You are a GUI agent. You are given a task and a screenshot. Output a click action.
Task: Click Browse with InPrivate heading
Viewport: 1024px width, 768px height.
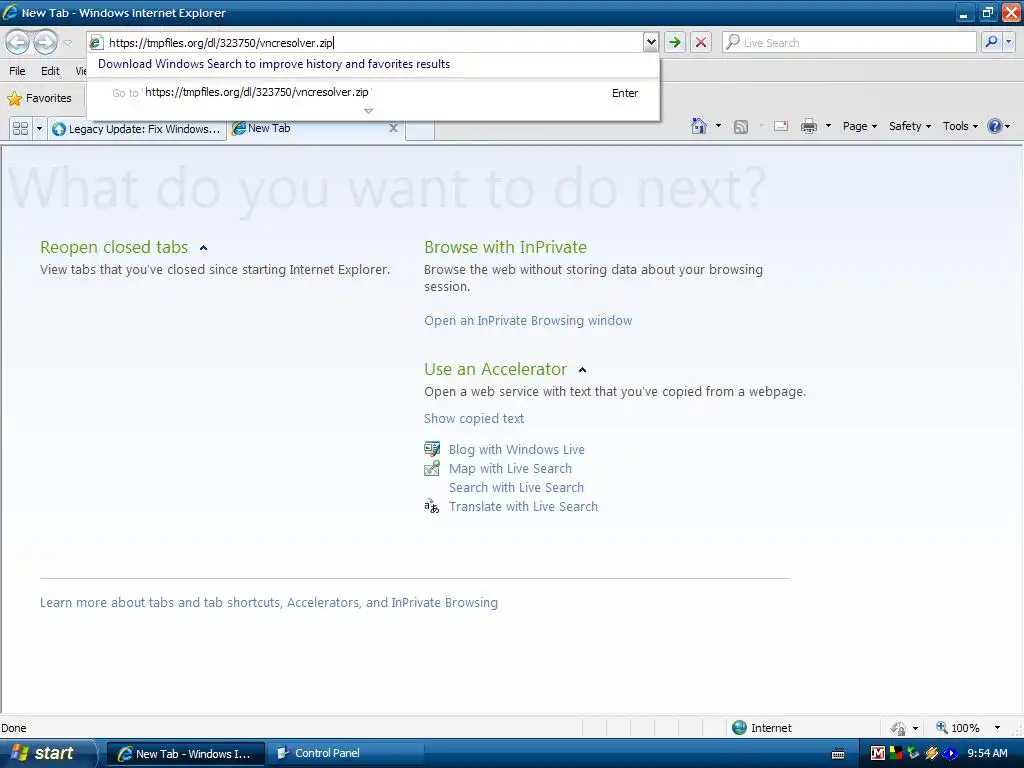(x=505, y=247)
